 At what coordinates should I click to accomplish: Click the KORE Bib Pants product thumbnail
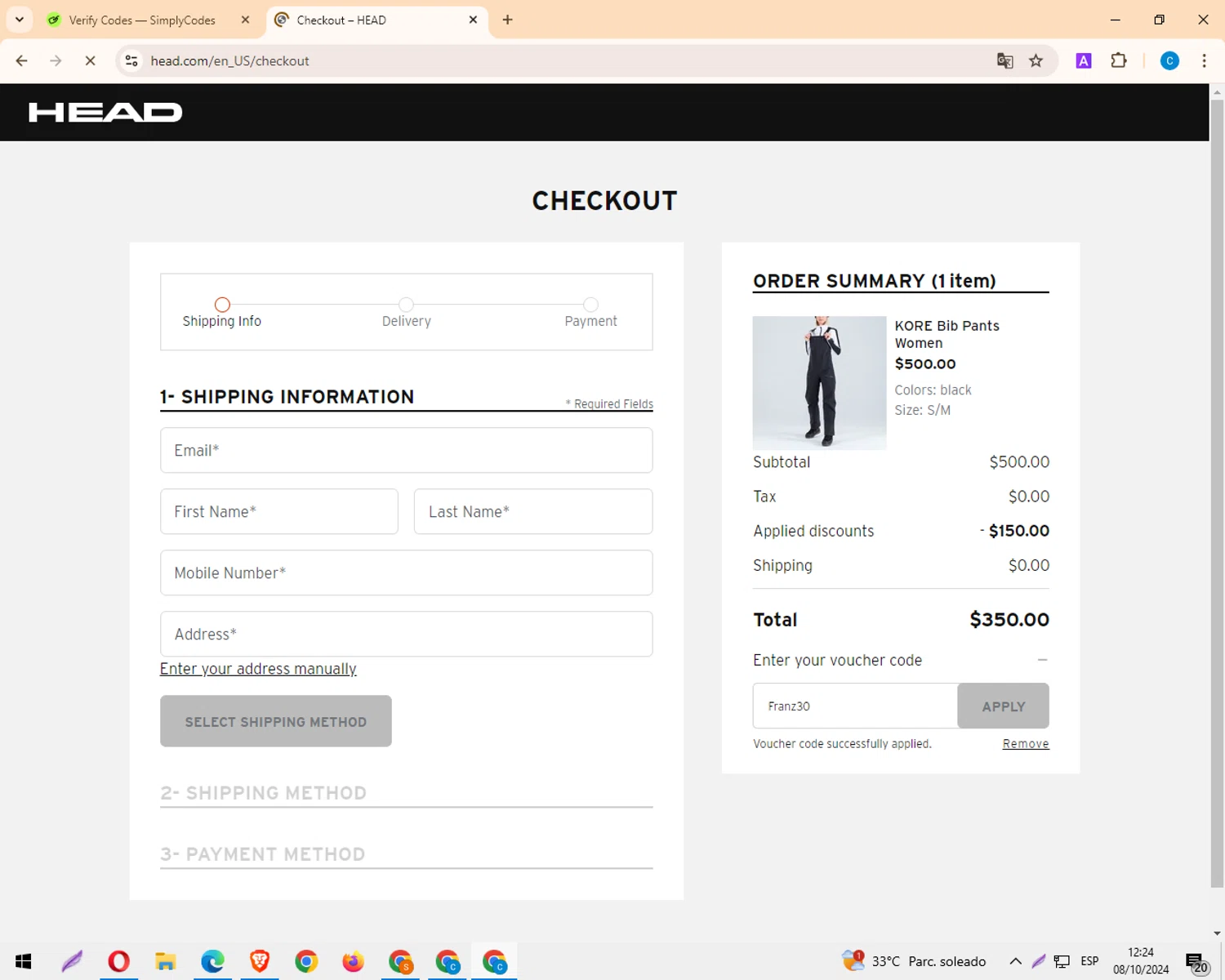pyautogui.click(x=819, y=382)
